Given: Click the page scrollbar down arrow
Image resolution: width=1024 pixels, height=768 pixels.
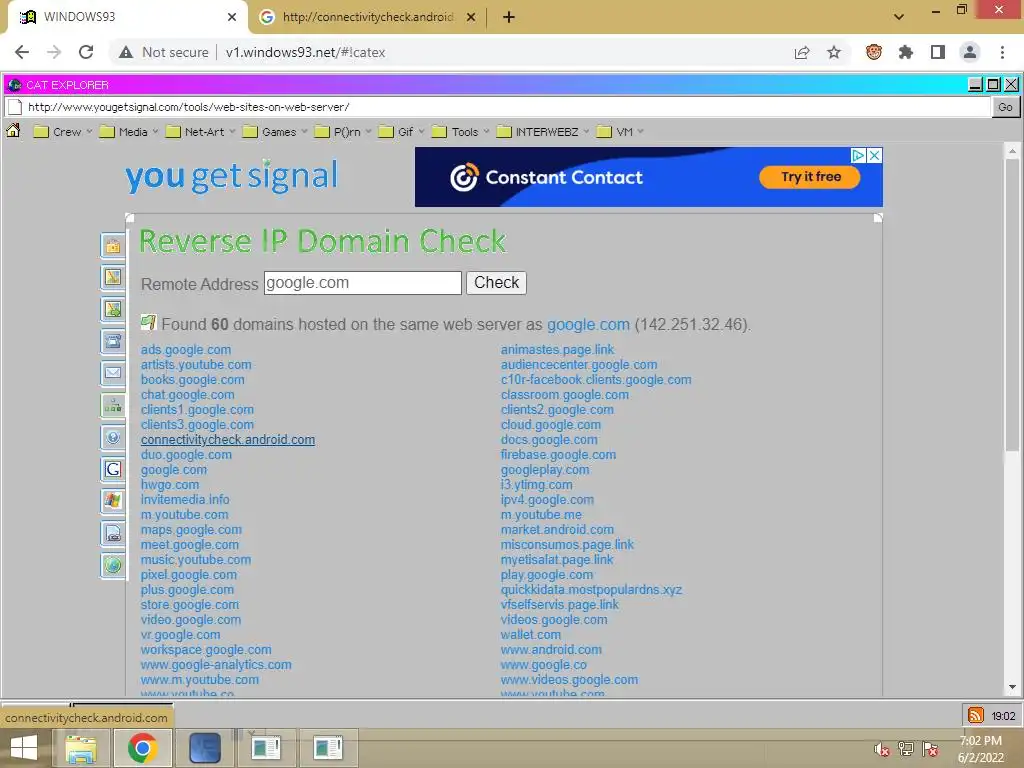Looking at the screenshot, I should (1012, 687).
